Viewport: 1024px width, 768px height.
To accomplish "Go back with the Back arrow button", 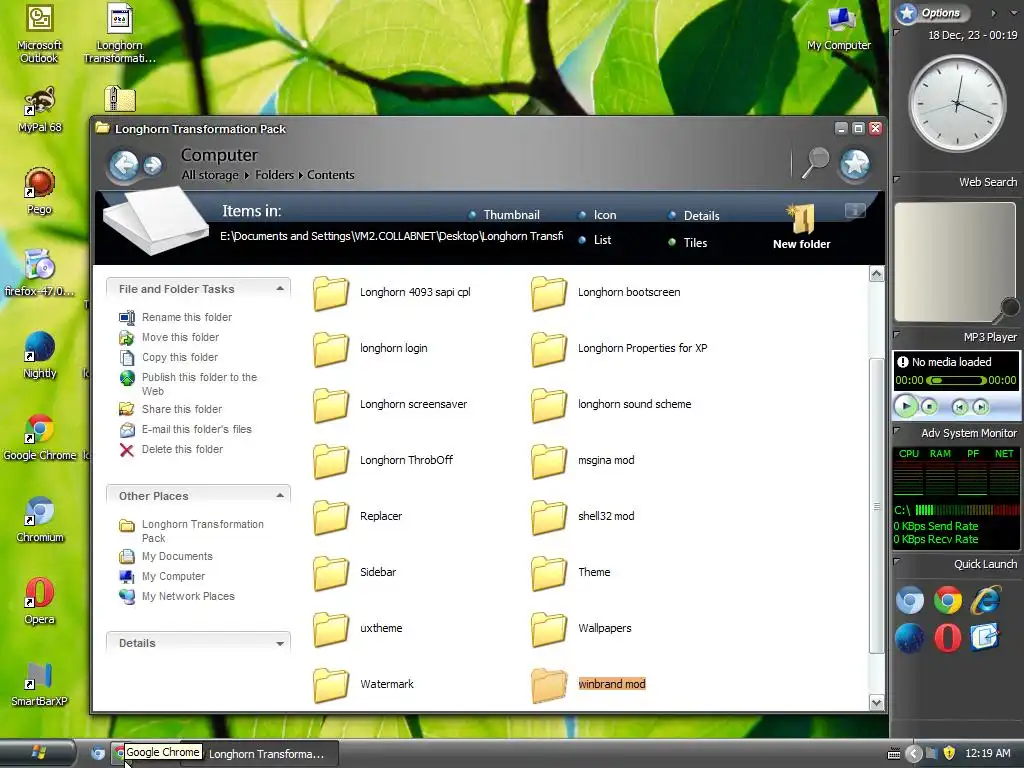I will 124,165.
